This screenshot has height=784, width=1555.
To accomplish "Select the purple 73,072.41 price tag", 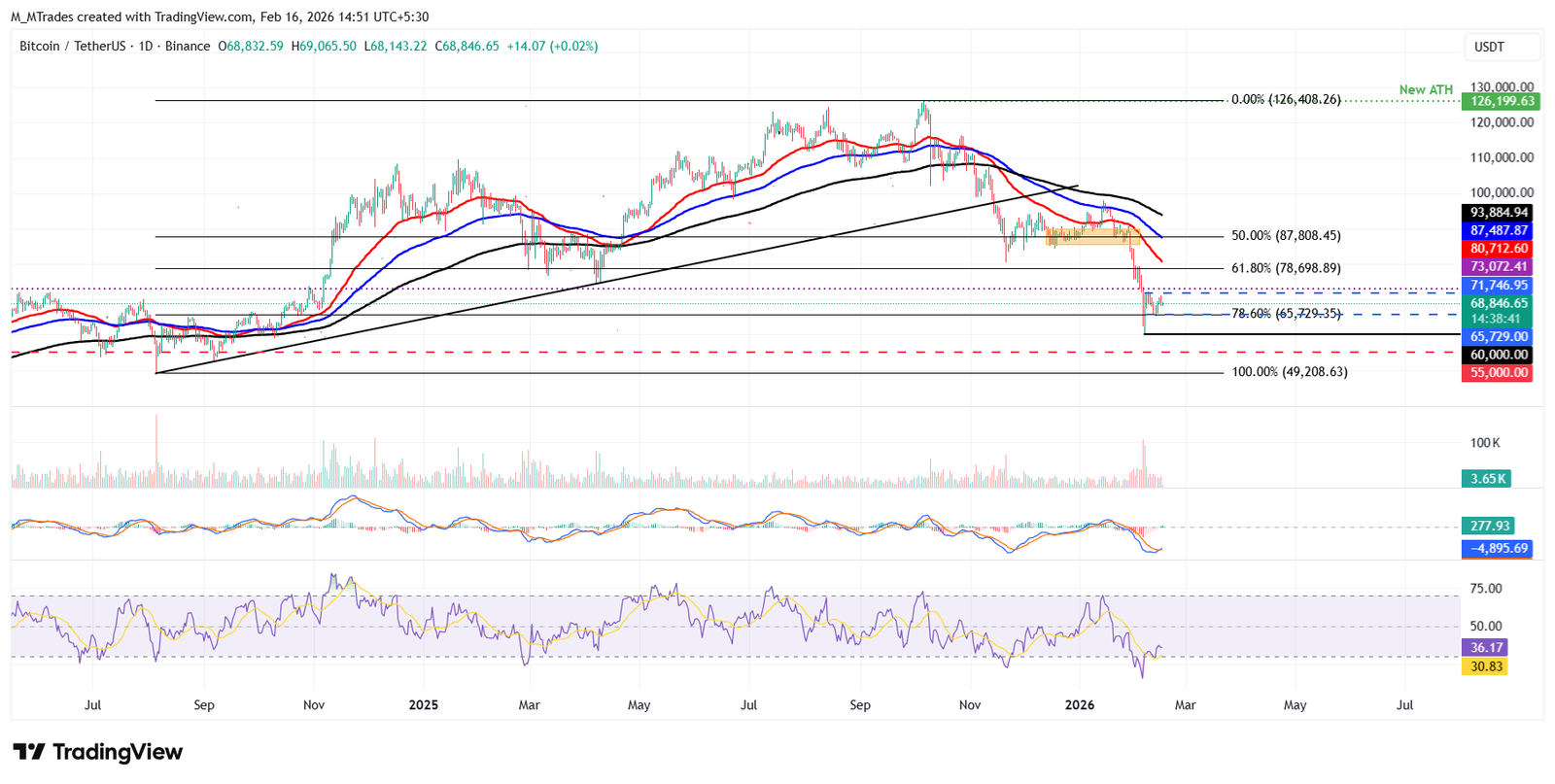I will point(1498,267).
